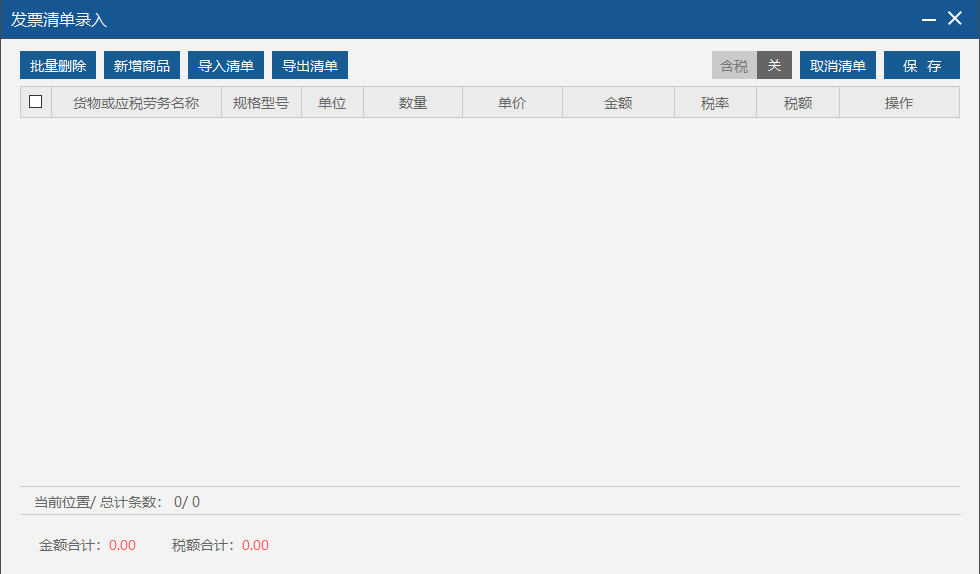
Task: Click the 发票清单录入 window title
Action: [x=59, y=20]
